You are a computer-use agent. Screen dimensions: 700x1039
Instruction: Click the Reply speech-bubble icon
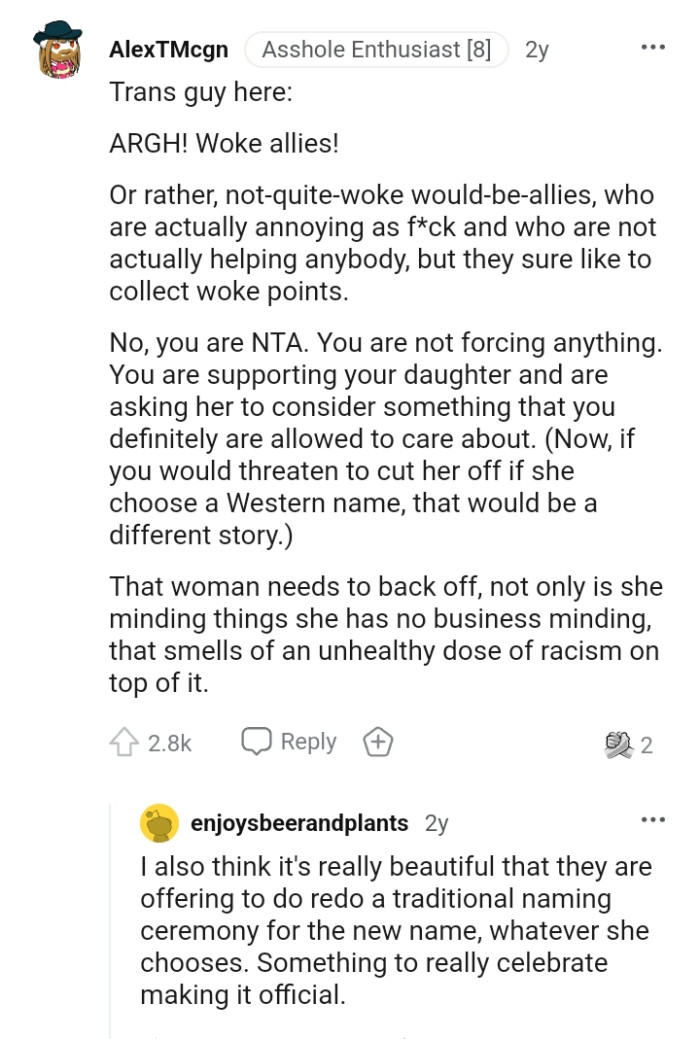tap(258, 742)
